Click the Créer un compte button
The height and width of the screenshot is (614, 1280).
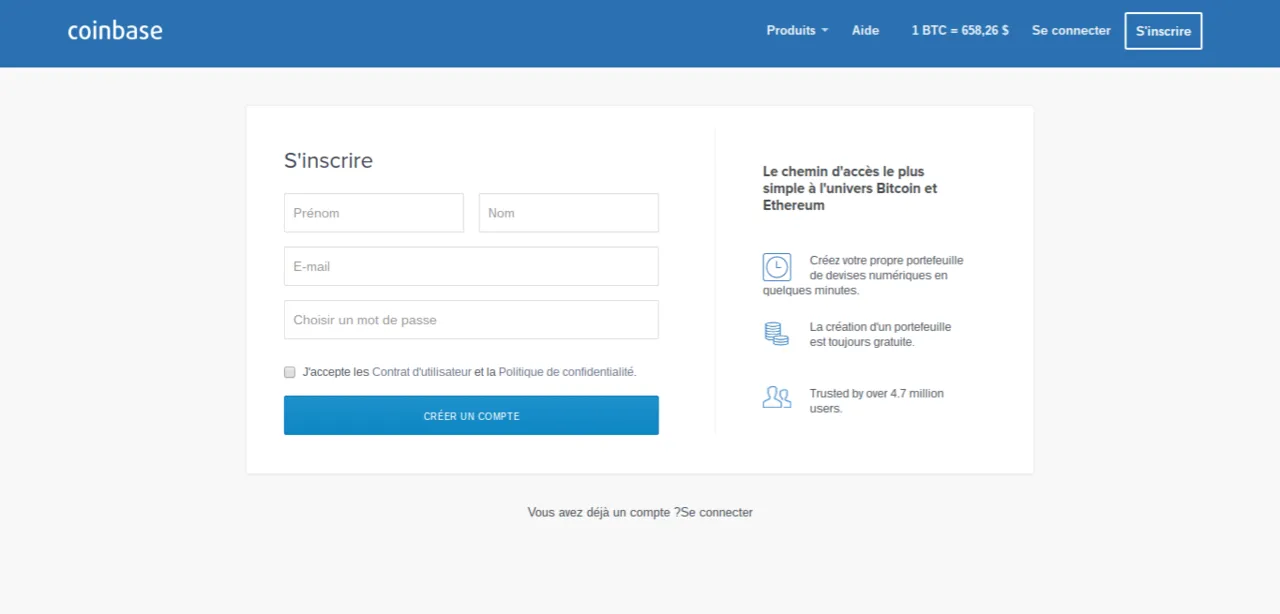click(471, 415)
